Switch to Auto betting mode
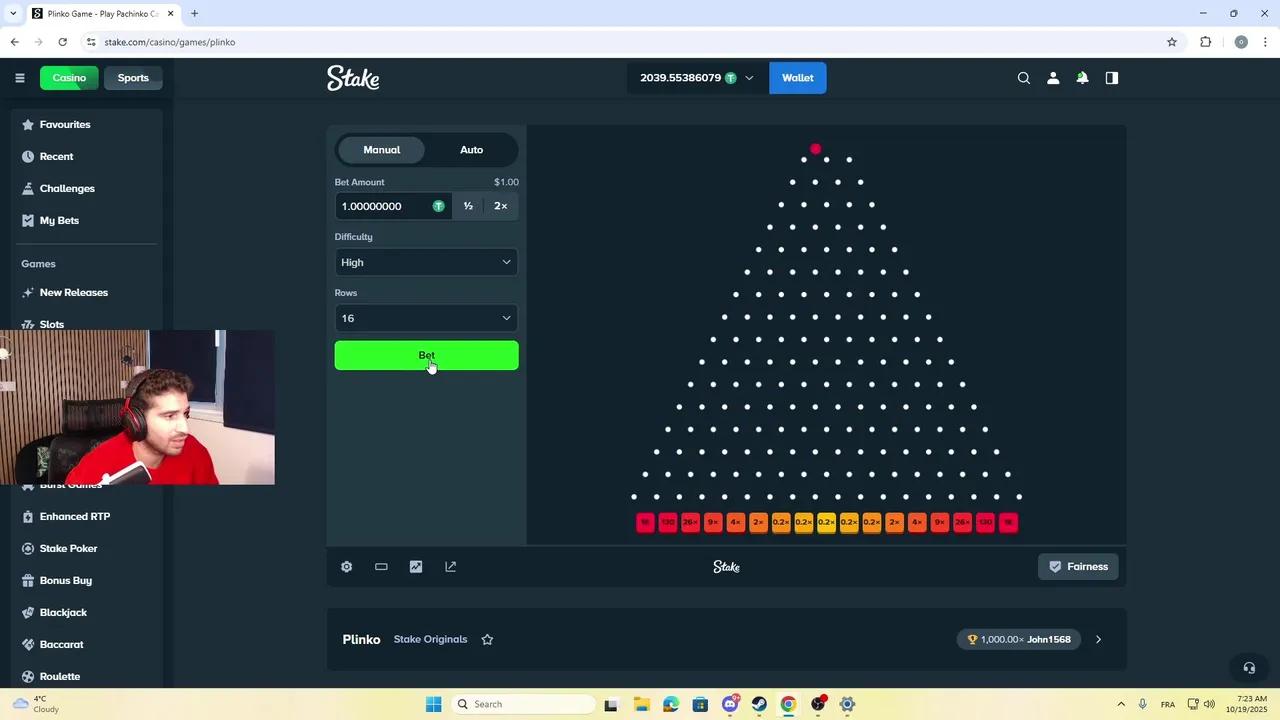1280x720 pixels. pyautogui.click(x=471, y=150)
